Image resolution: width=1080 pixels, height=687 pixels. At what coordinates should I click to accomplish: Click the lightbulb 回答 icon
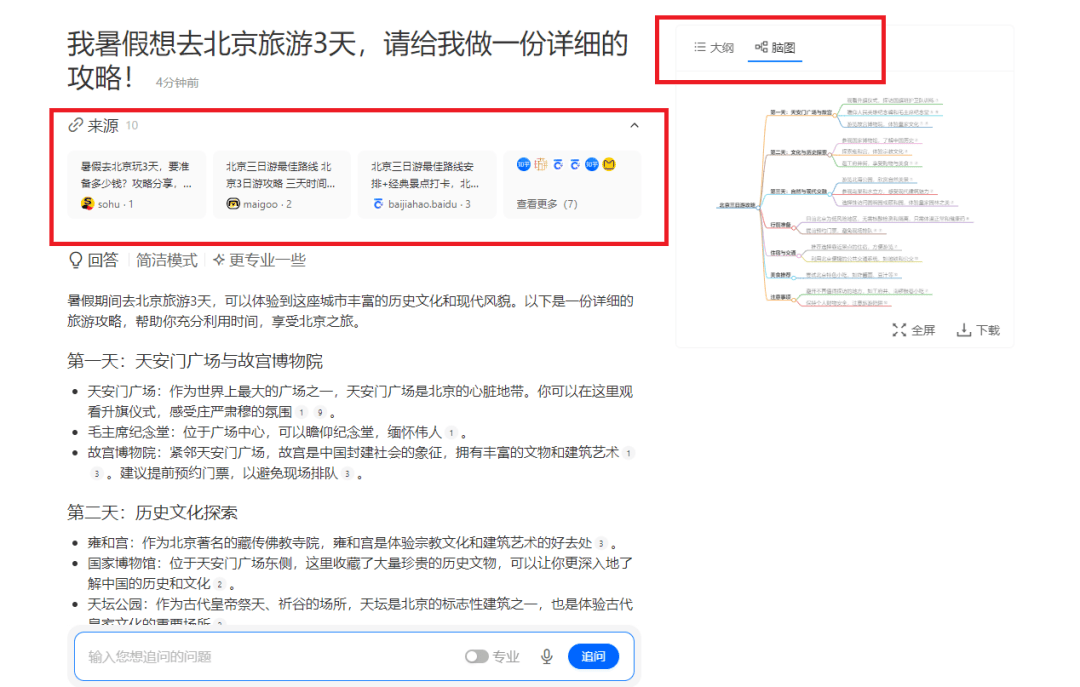pos(75,260)
